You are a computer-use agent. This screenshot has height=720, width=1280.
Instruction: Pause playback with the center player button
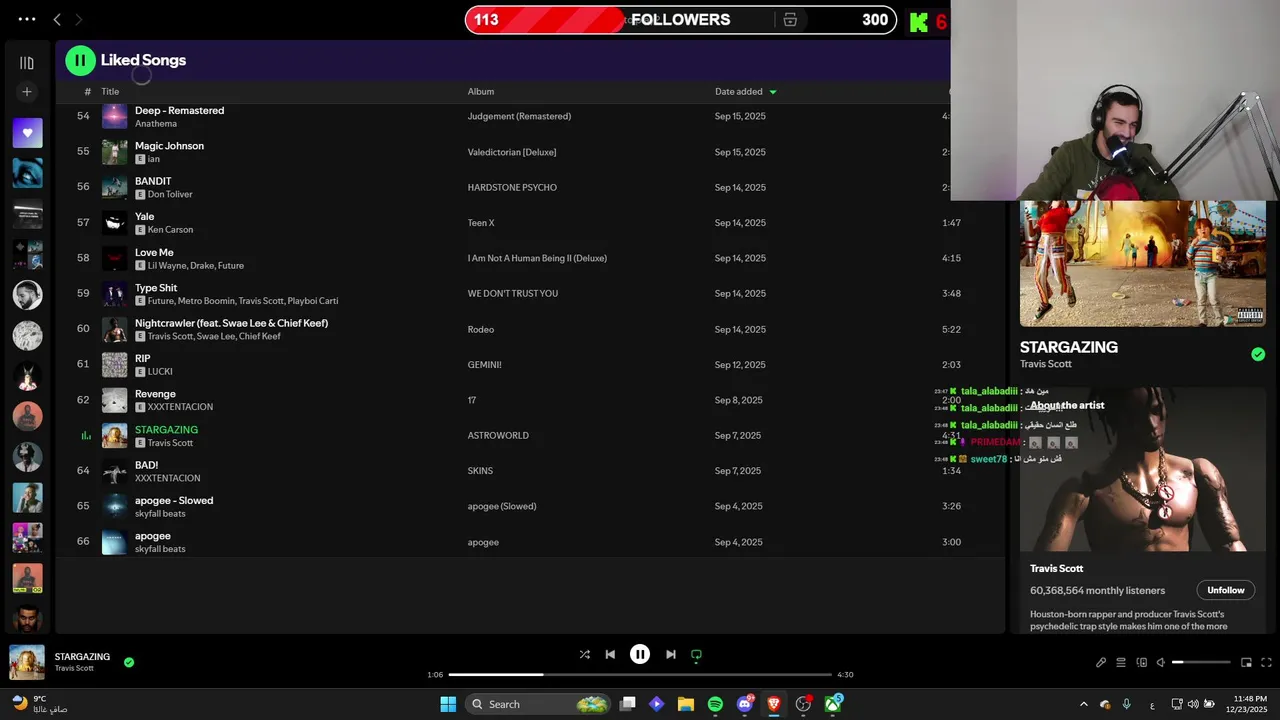[x=640, y=654]
